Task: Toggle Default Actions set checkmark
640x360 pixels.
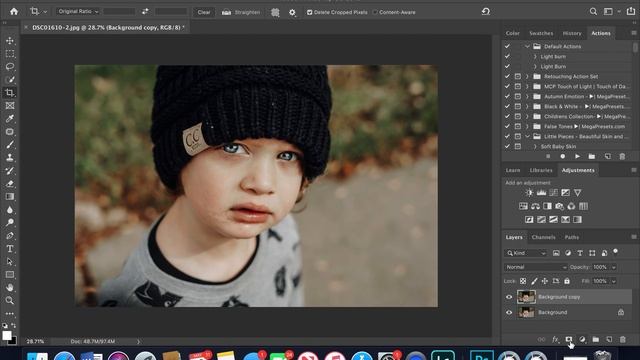Action: click(507, 47)
